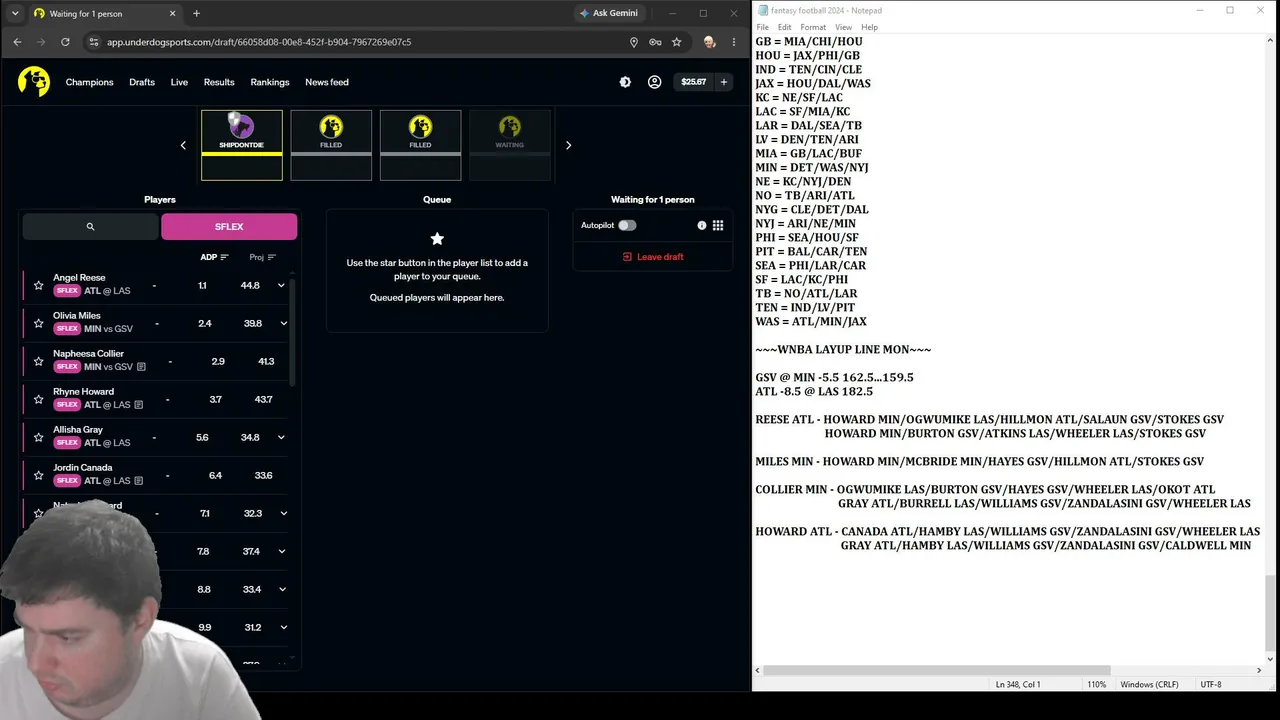Open the draft info icon near Autopilot

pos(702,225)
